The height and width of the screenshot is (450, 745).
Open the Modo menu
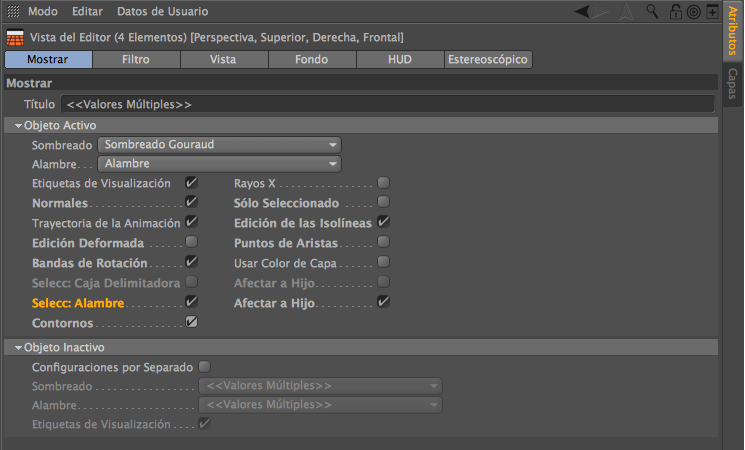tap(42, 12)
